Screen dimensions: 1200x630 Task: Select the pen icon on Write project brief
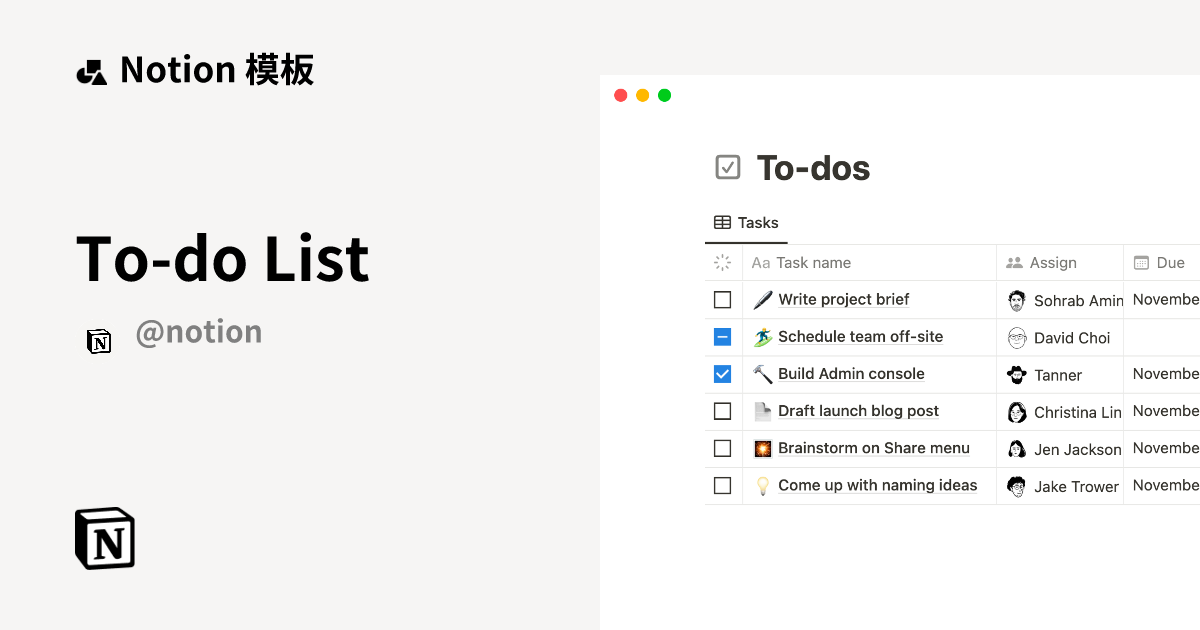click(x=762, y=299)
